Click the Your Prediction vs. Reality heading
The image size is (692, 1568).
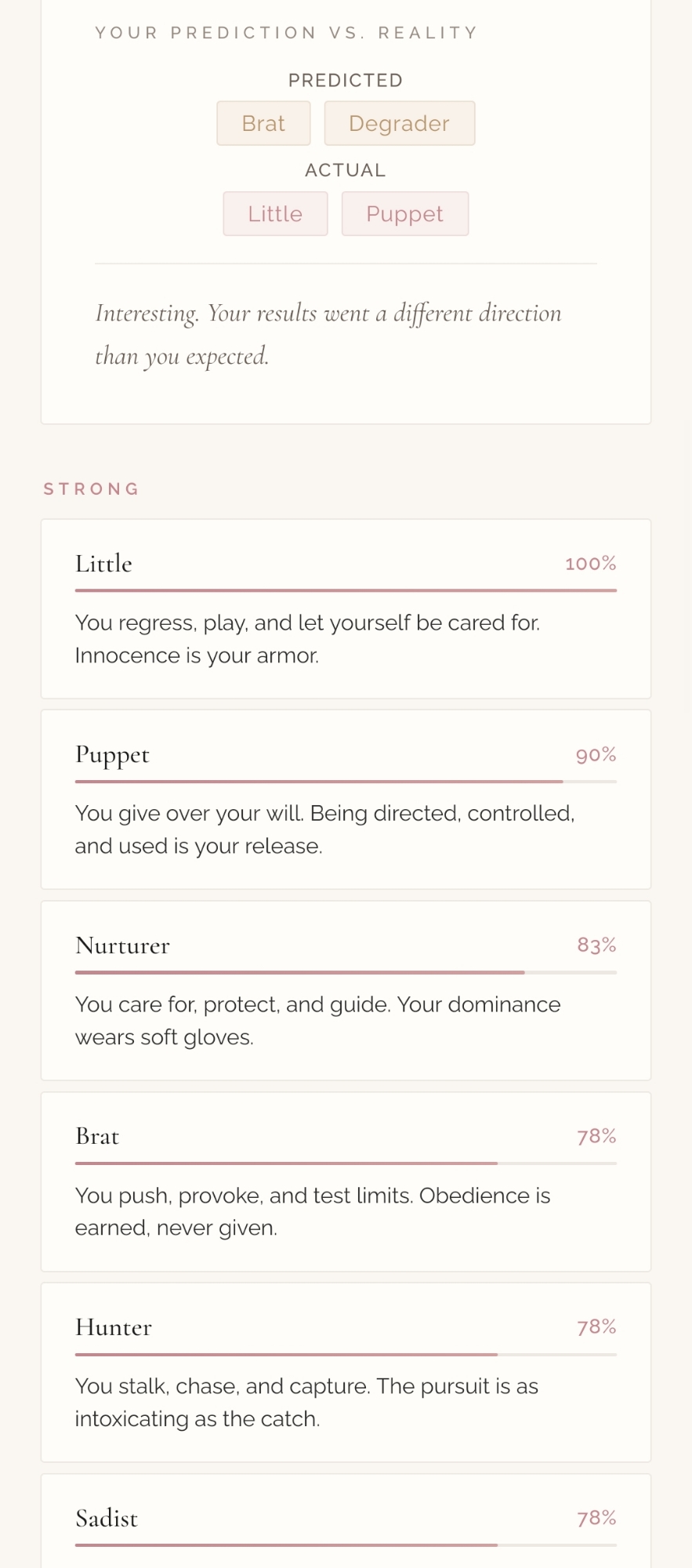tap(286, 33)
